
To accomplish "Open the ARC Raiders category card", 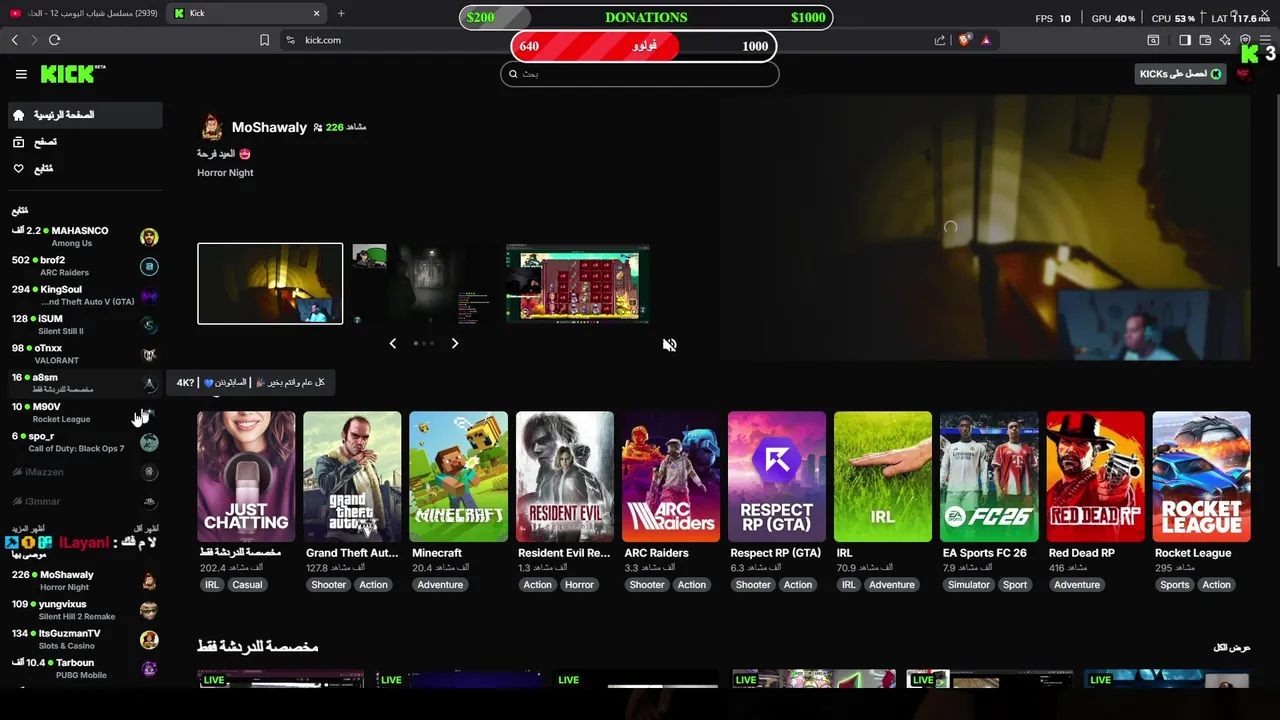I will pos(670,477).
